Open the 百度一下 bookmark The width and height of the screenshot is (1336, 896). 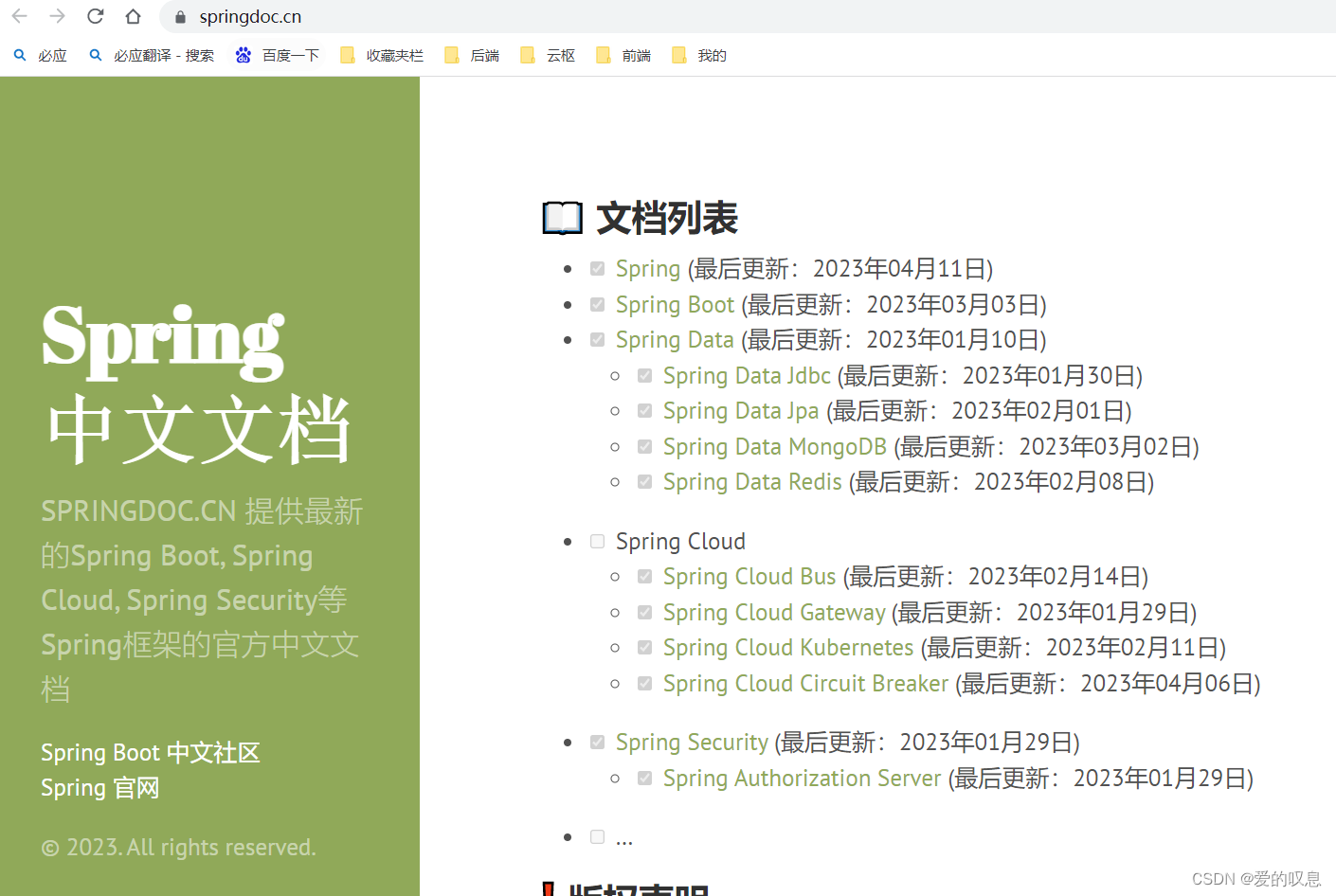point(290,55)
